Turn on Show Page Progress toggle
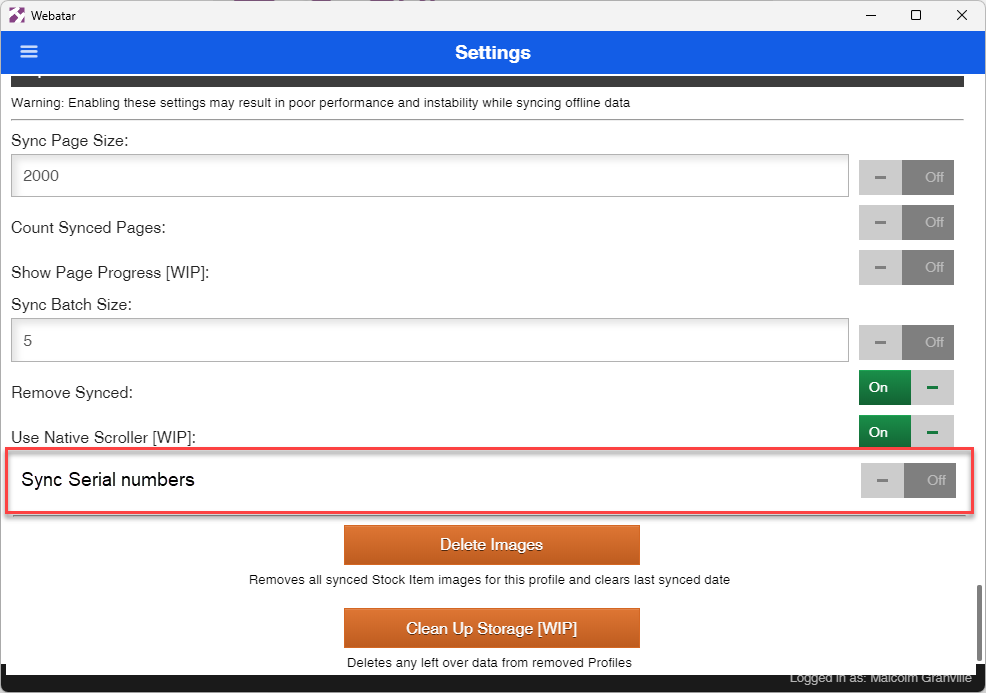The height and width of the screenshot is (693, 986). (x=906, y=267)
